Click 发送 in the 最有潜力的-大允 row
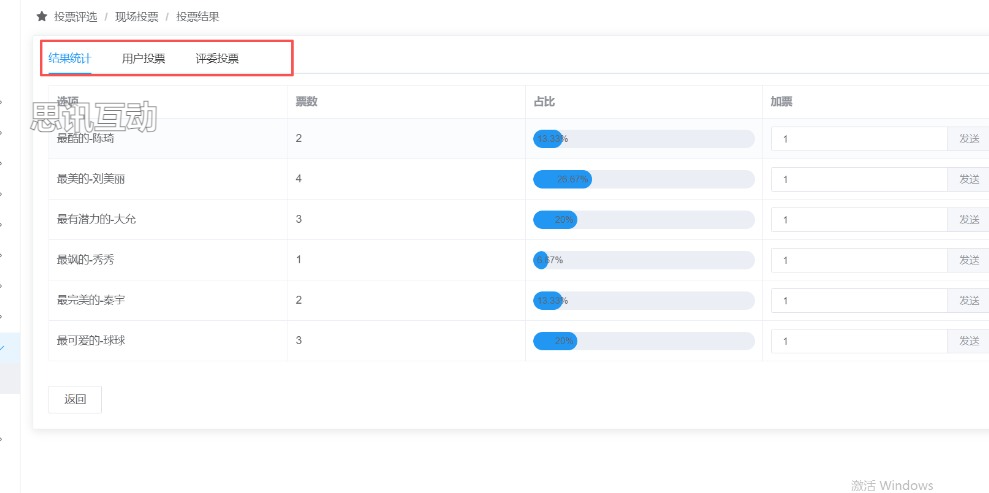989x493 pixels. pos(969,220)
